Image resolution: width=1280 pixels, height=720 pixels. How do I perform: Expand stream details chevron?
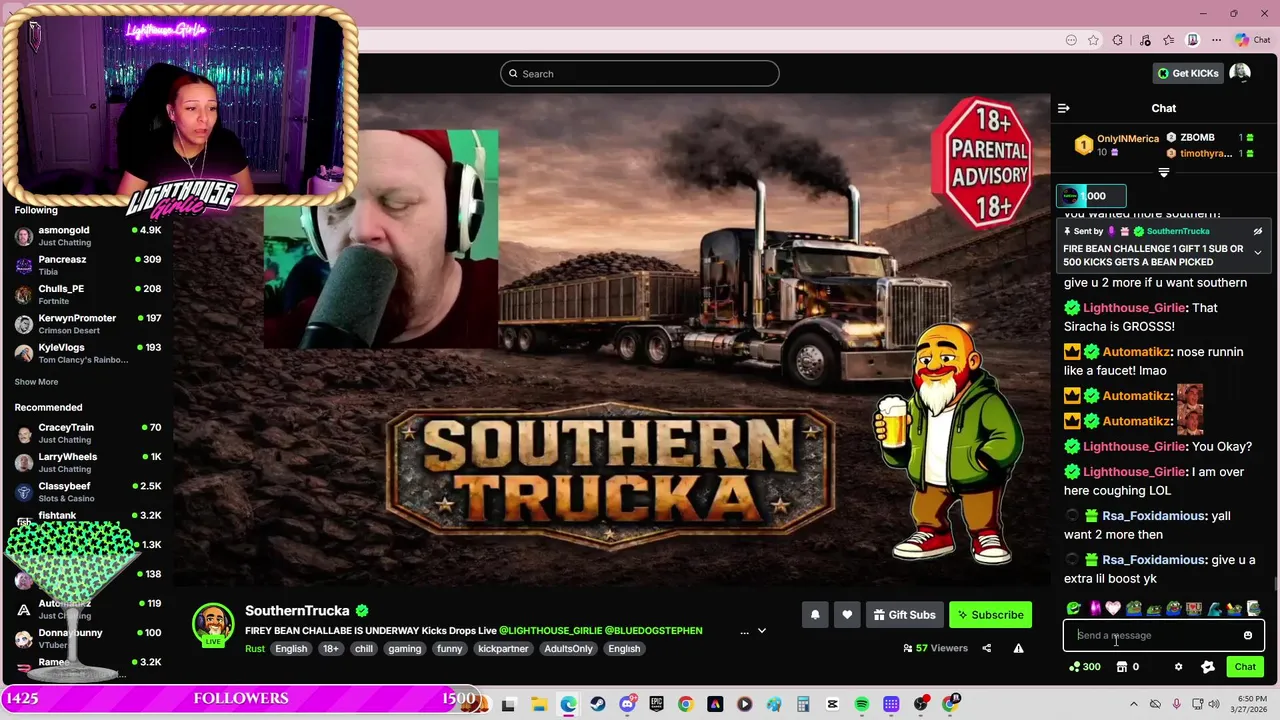[761, 631]
